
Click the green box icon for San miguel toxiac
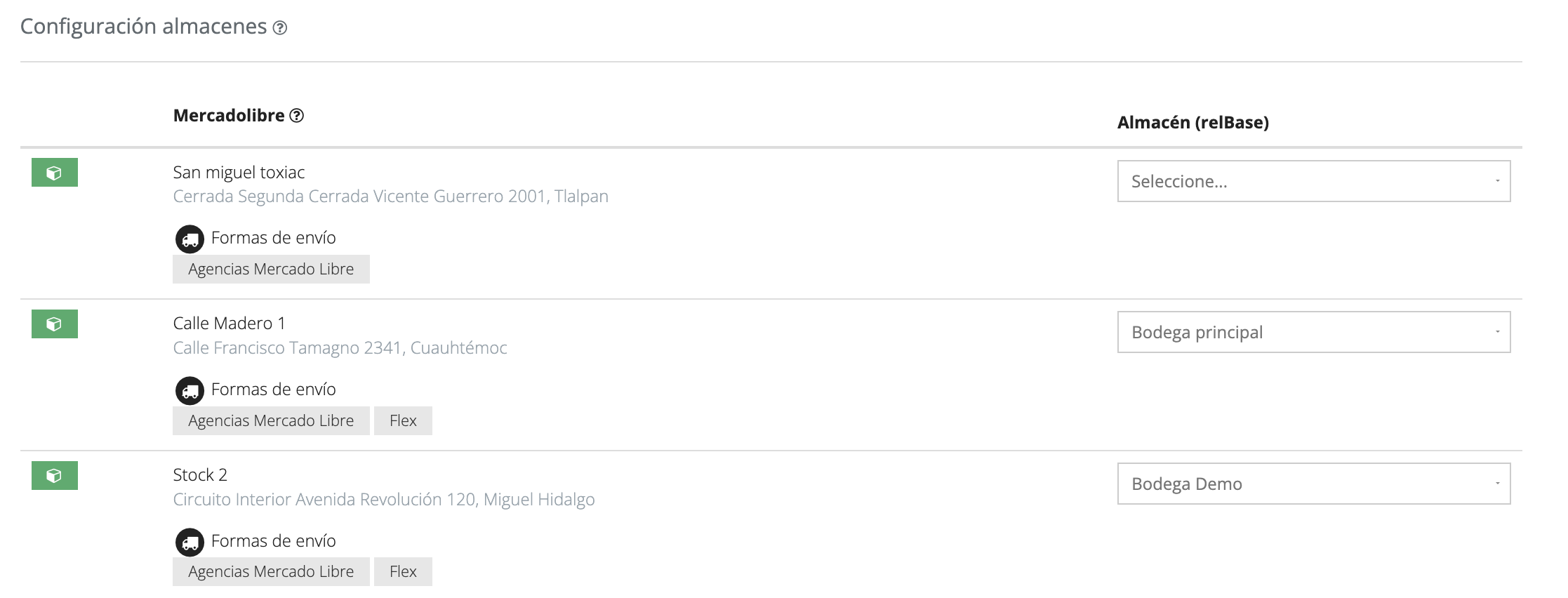point(55,173)
